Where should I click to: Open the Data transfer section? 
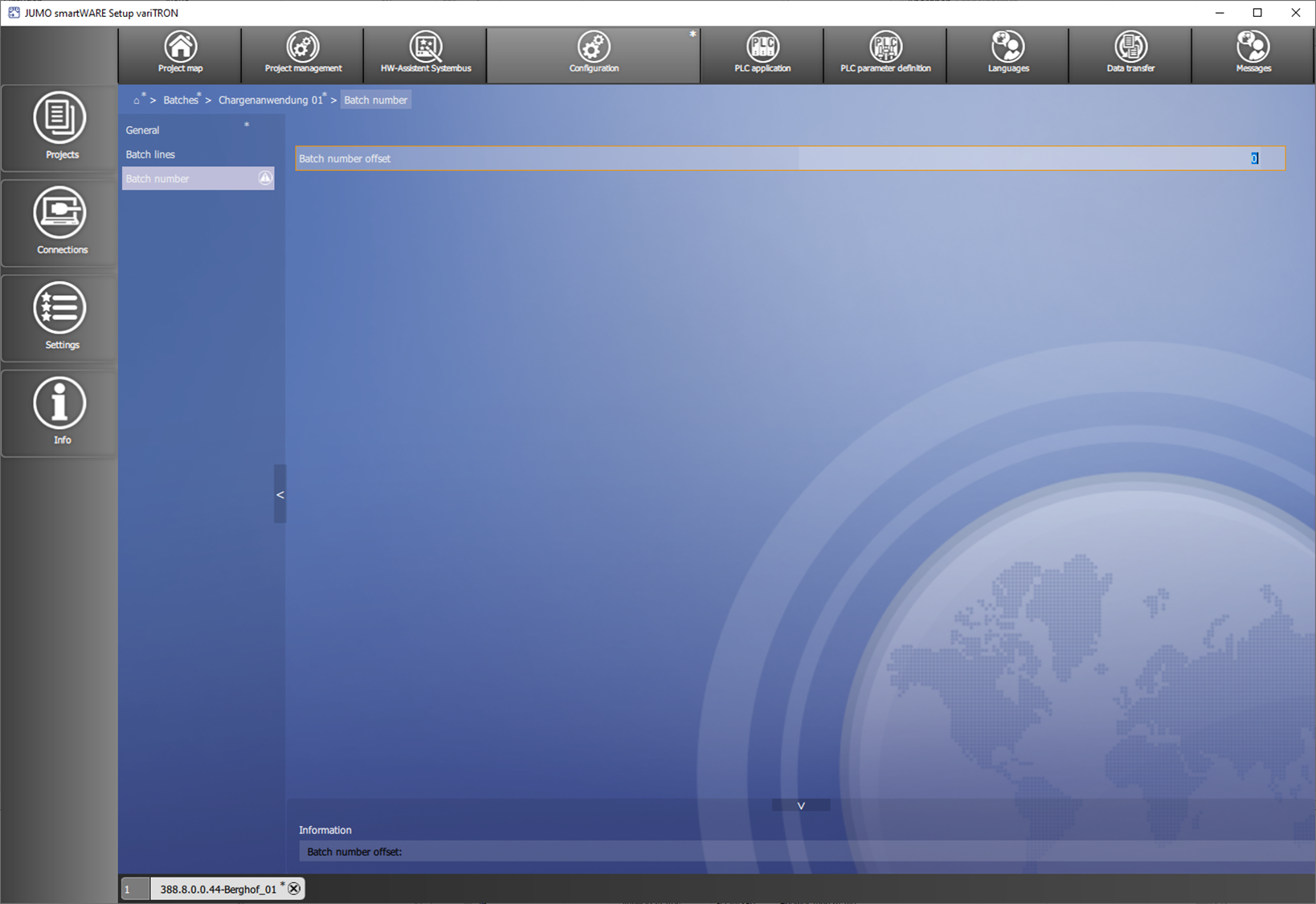click(x=1130, y=54)
